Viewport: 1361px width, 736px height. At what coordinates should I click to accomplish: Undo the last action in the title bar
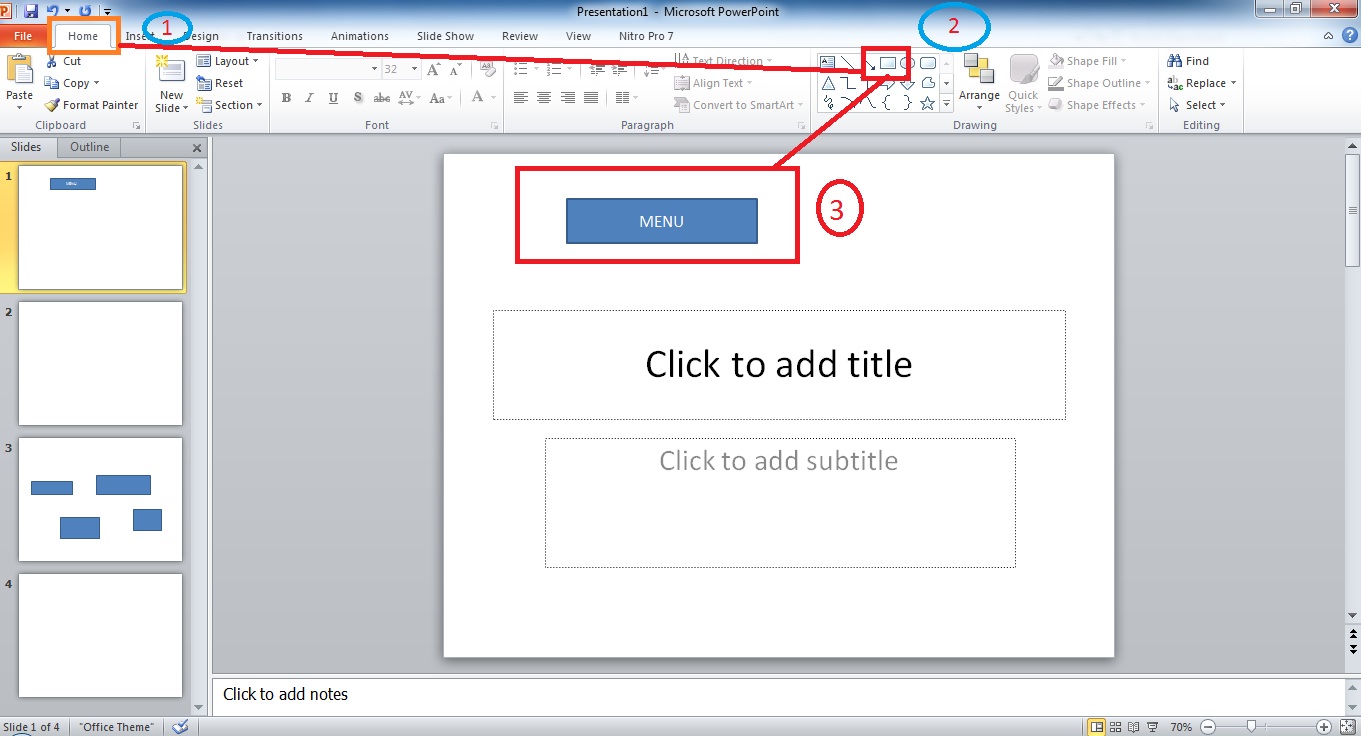[x=52, y=10]
